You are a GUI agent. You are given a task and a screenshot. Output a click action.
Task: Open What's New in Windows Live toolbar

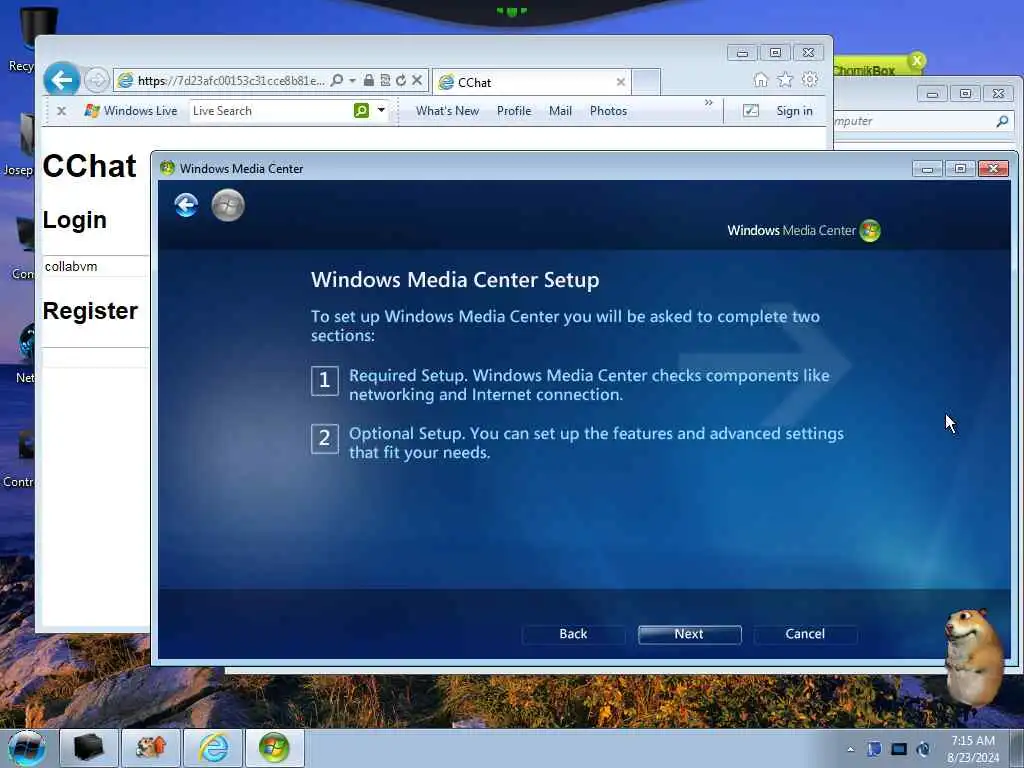(x=447, y=111)
